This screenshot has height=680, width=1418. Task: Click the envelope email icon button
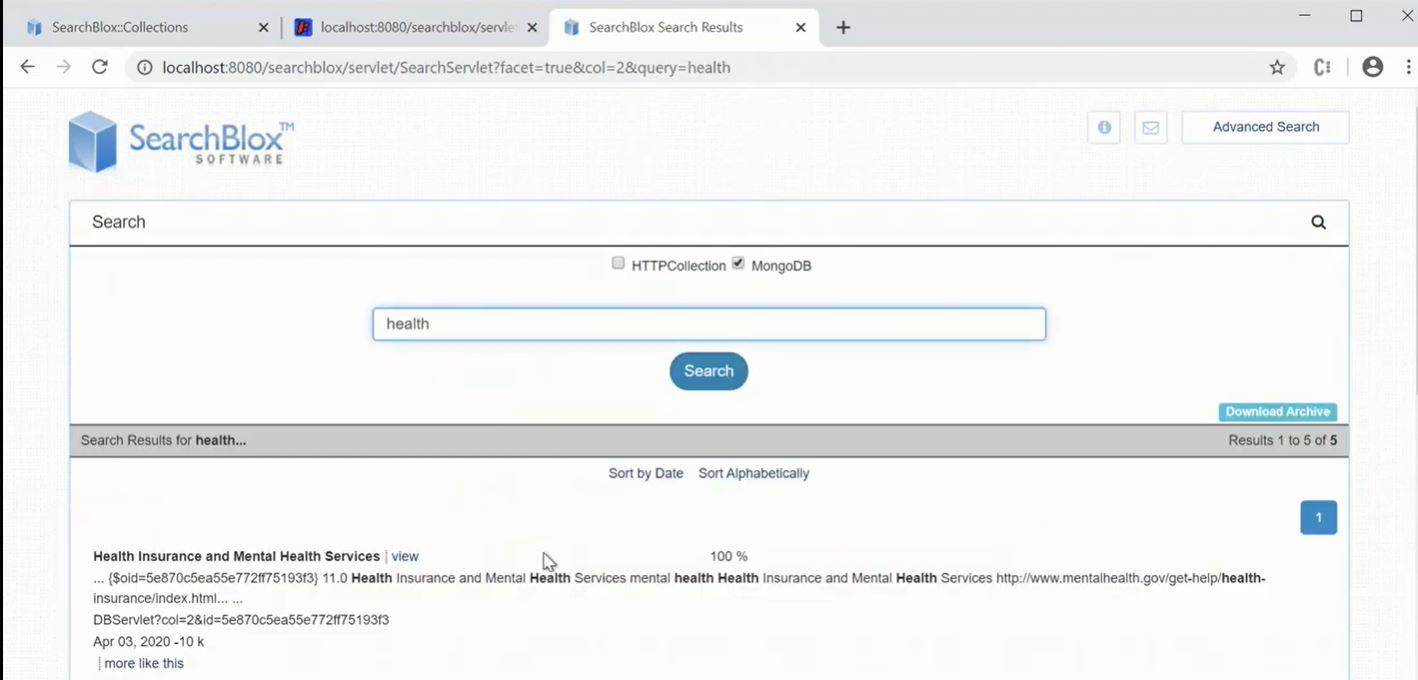coord(1150,127)
